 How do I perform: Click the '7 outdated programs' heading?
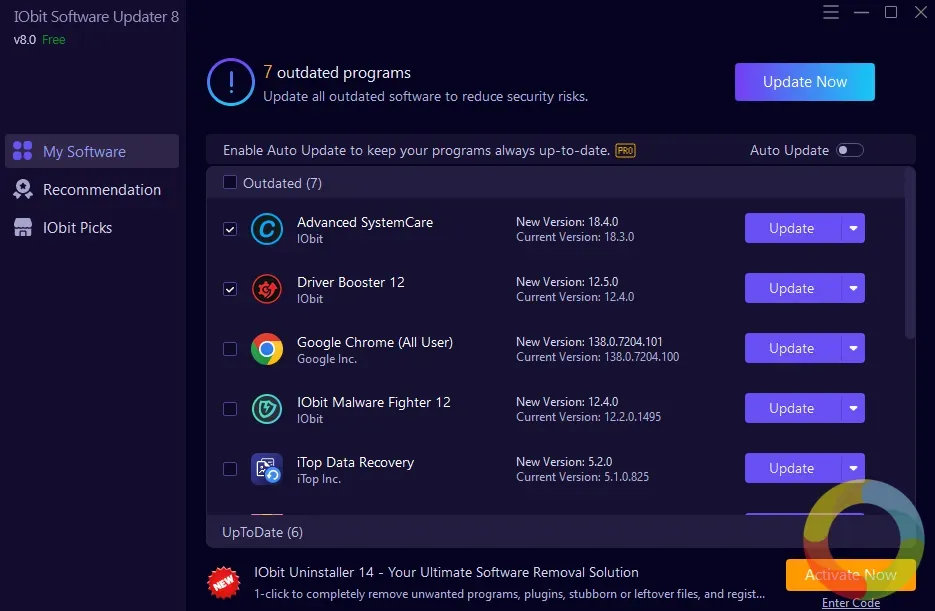337,73
